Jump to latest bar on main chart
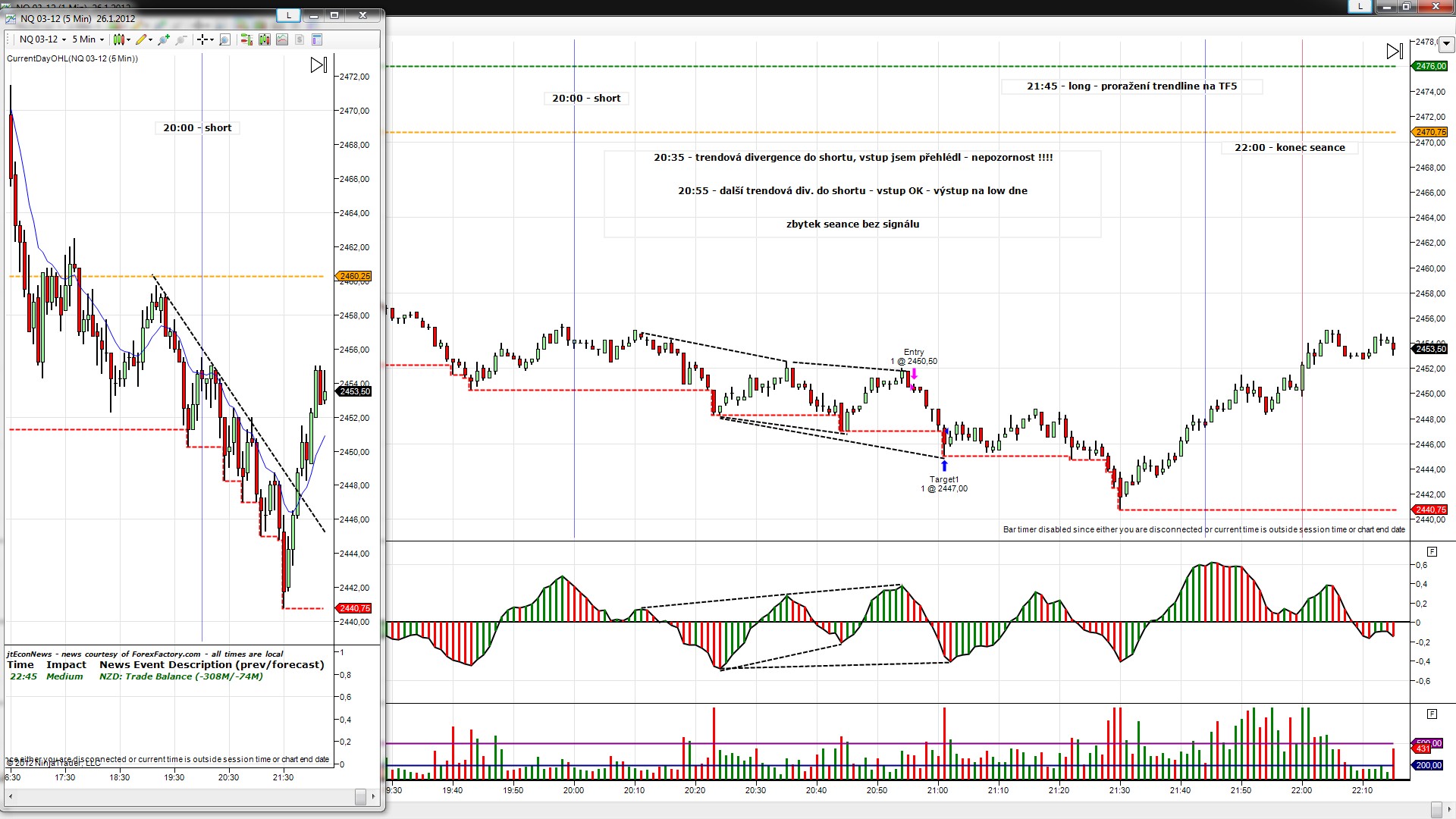Screen dimensions: 1456x819 point(1395,52)
